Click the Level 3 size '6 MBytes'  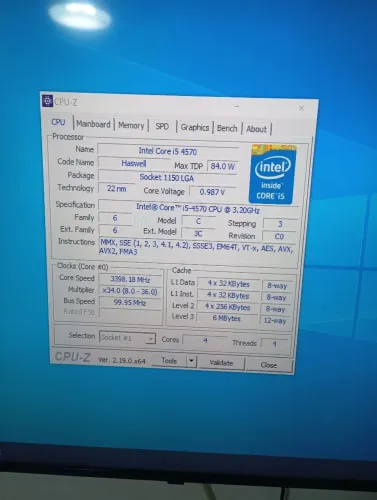click(227, 318)
